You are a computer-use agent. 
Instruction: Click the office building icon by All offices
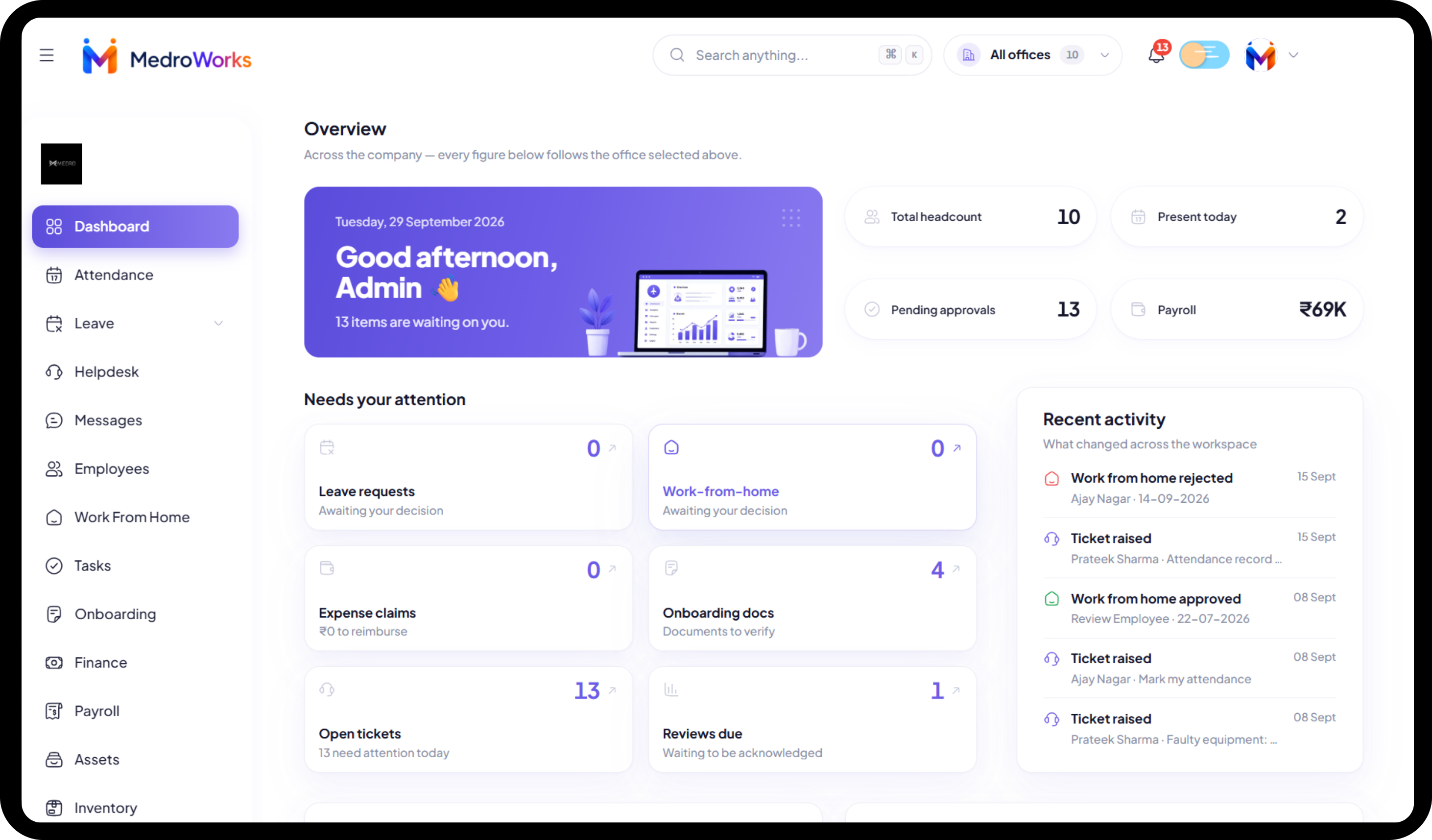point(968,55)
